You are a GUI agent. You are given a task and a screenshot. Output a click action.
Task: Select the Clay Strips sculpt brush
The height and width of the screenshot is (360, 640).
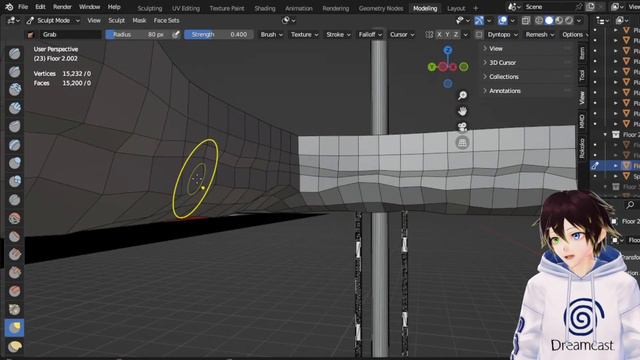click(14, 108)
